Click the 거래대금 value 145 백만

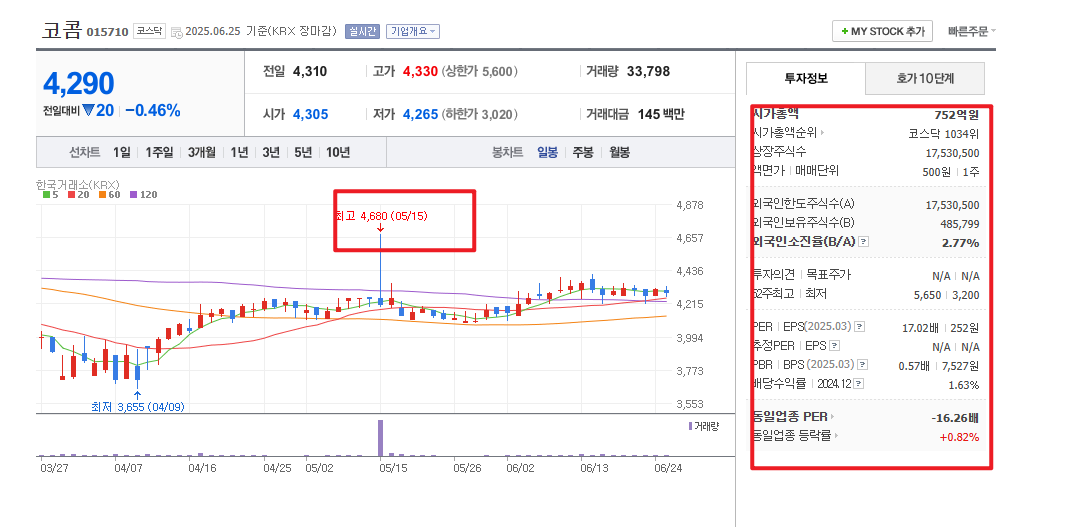point(661,115)
